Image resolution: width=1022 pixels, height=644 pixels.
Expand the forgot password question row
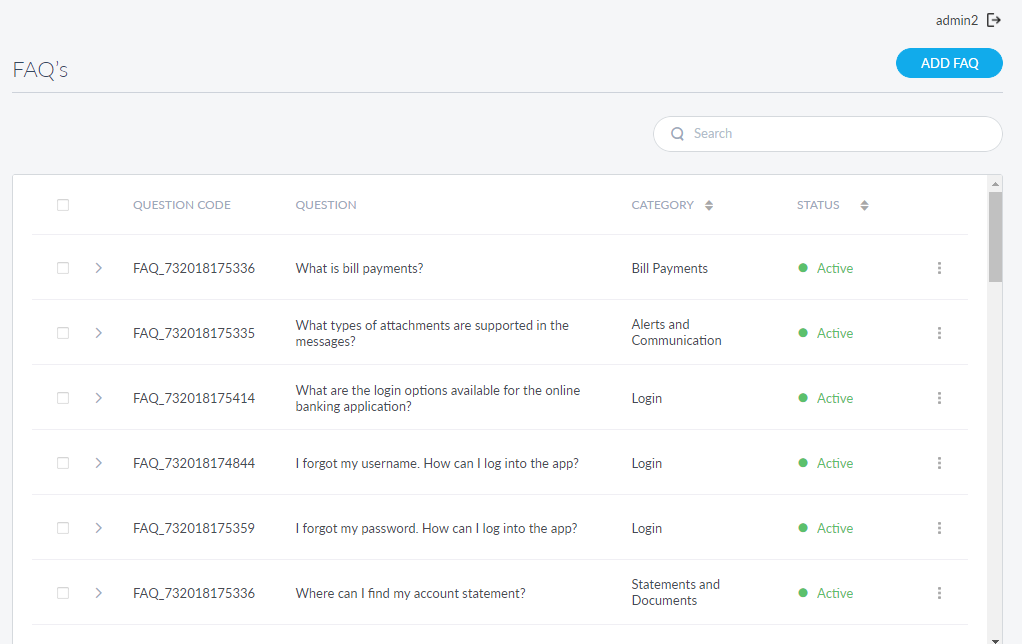[x=98, y=528]
